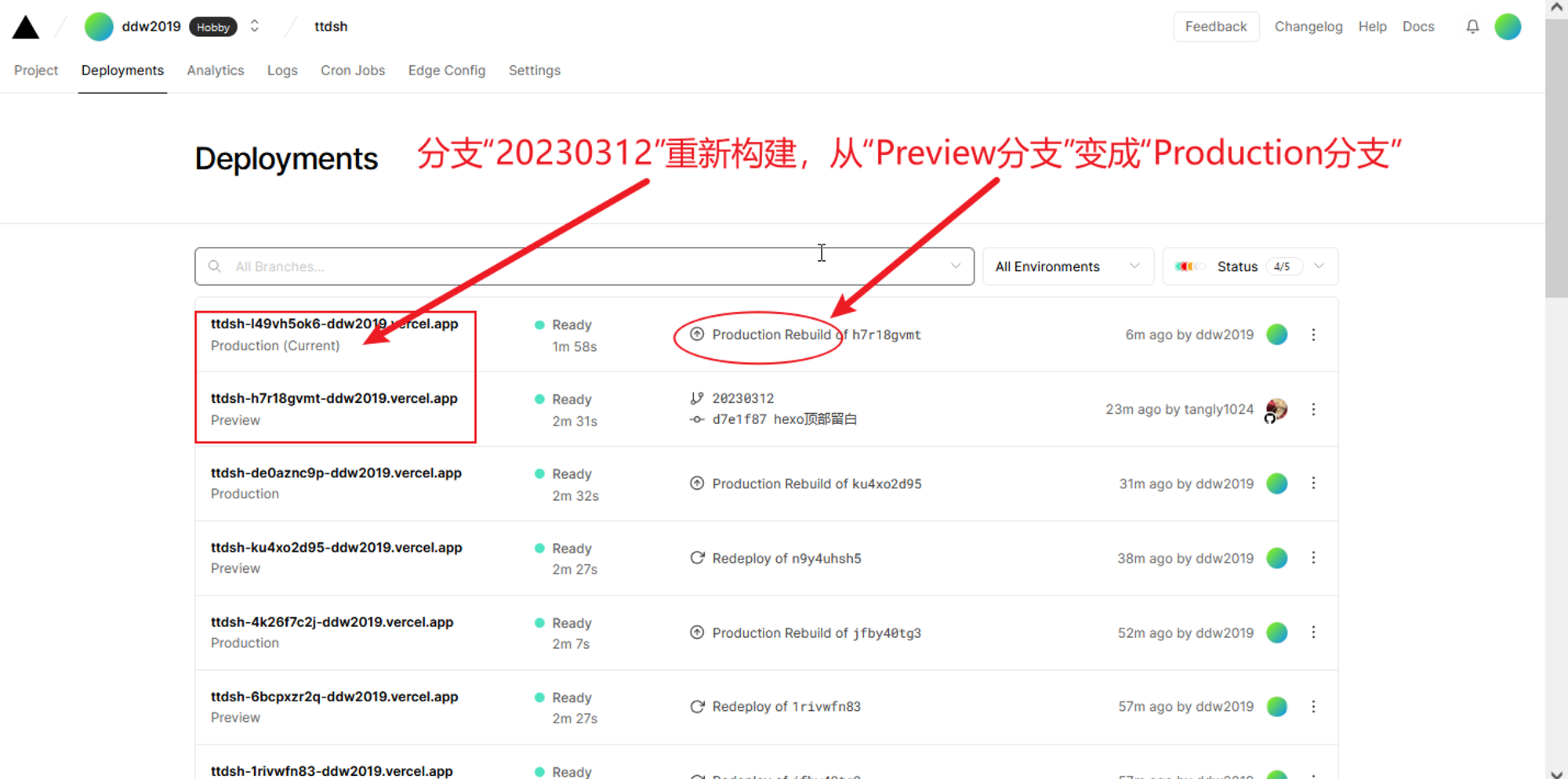Open the Cron Jobs tab
Viewport: 1568px width, 779px height.
click(x=353, y=71)
